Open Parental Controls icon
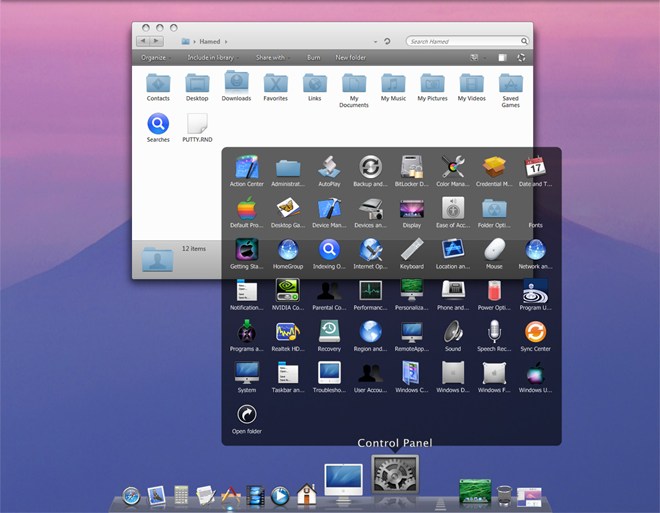Viewport: 660px width, 513px height. 329,290
